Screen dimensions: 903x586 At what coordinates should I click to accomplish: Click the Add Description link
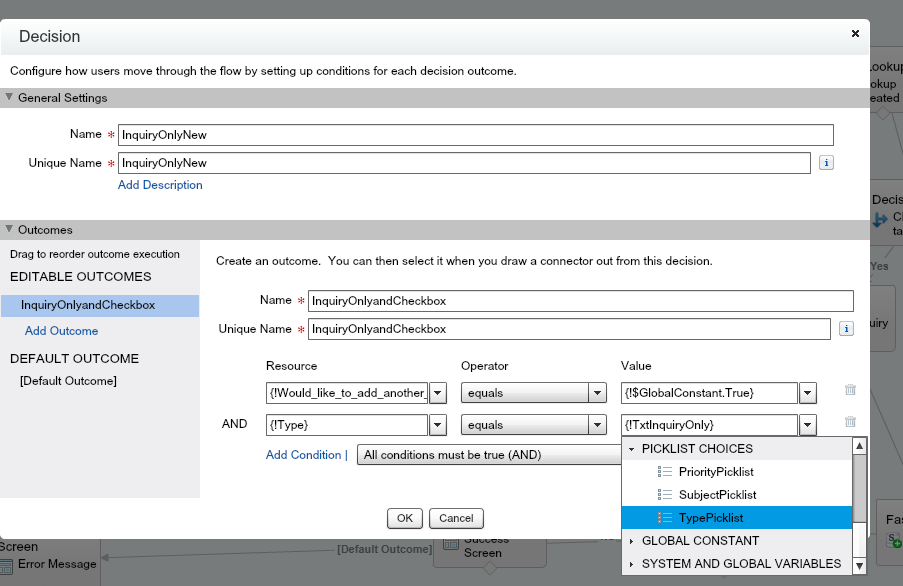click(160, 185)
